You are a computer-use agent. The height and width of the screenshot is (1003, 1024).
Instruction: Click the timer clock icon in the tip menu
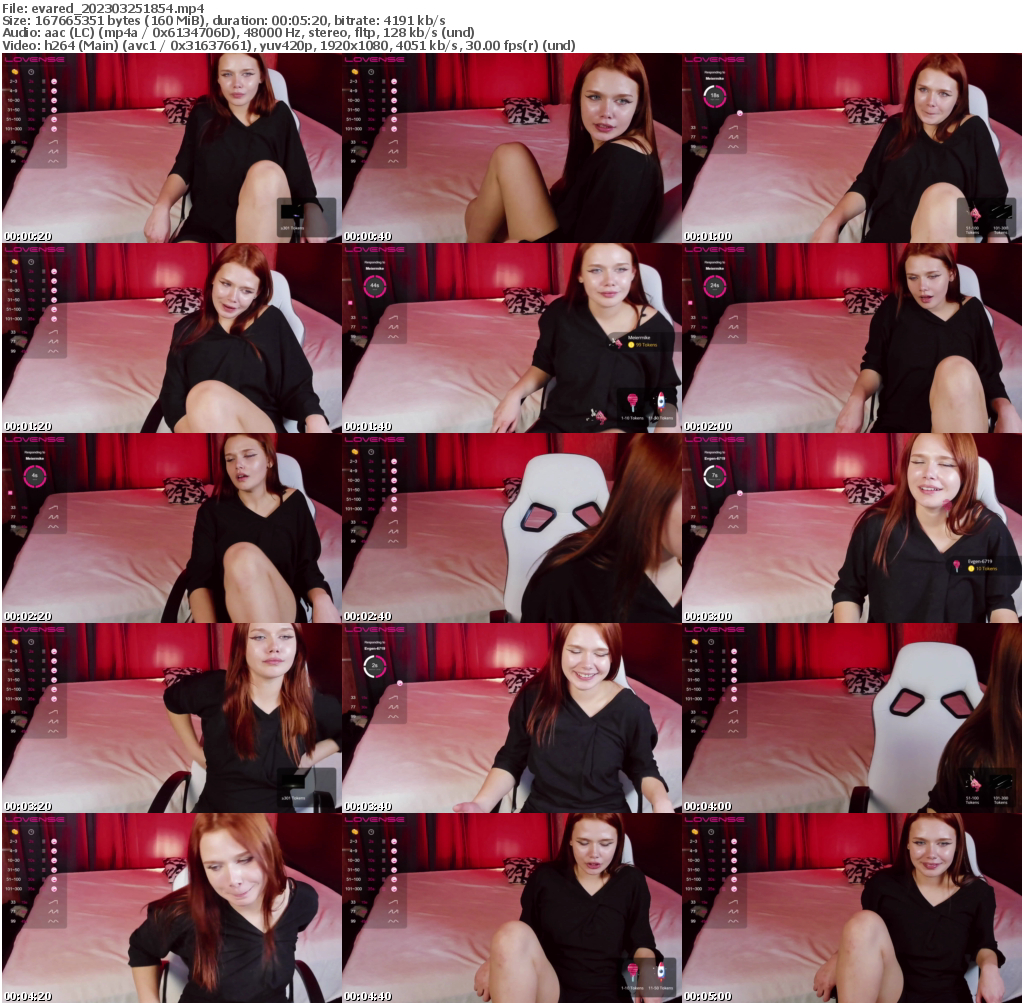pos(31,72)
